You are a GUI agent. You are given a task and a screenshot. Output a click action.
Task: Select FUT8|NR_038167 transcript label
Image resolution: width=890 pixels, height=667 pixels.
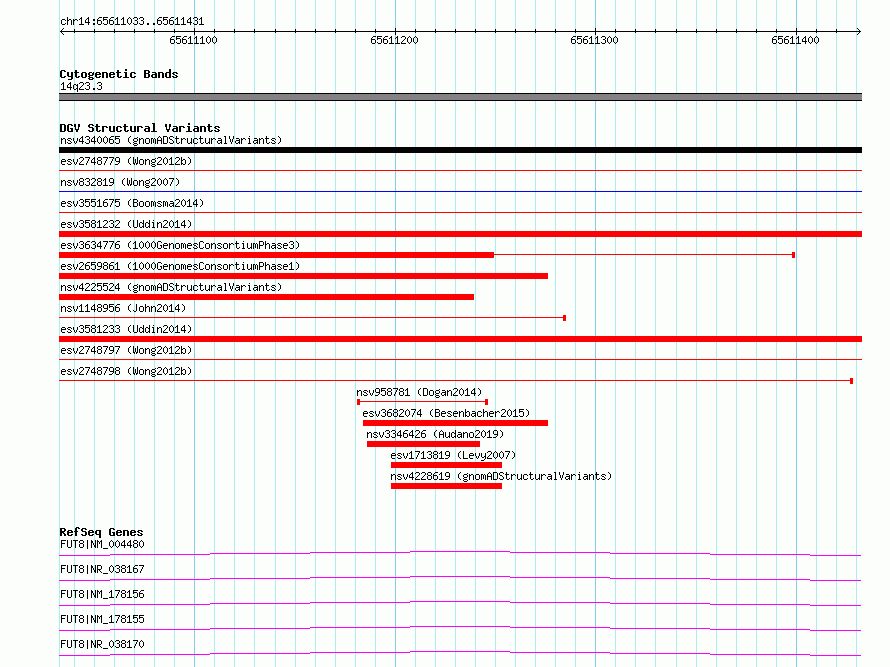(102, 569)
